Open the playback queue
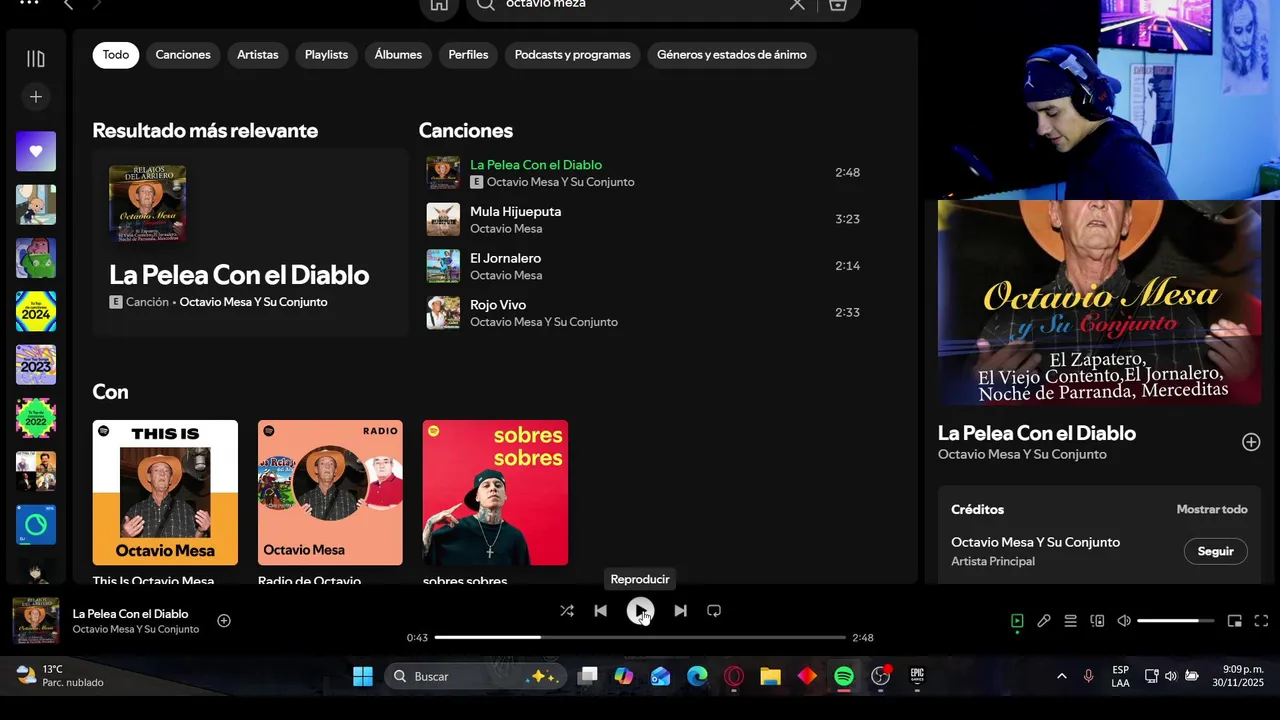 [x=1070, y=621]
